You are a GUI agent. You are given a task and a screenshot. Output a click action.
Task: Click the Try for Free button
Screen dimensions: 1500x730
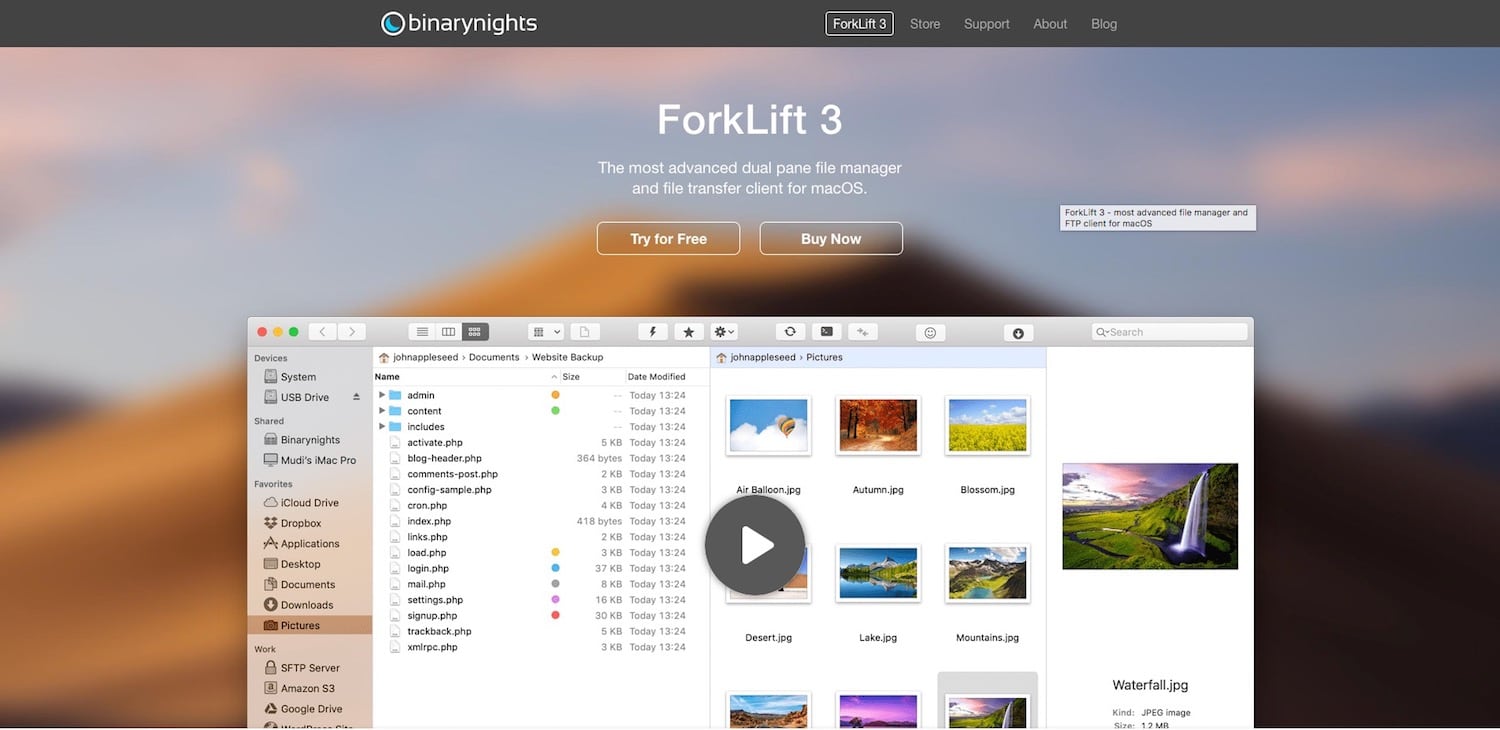click(x=668, y=239)
